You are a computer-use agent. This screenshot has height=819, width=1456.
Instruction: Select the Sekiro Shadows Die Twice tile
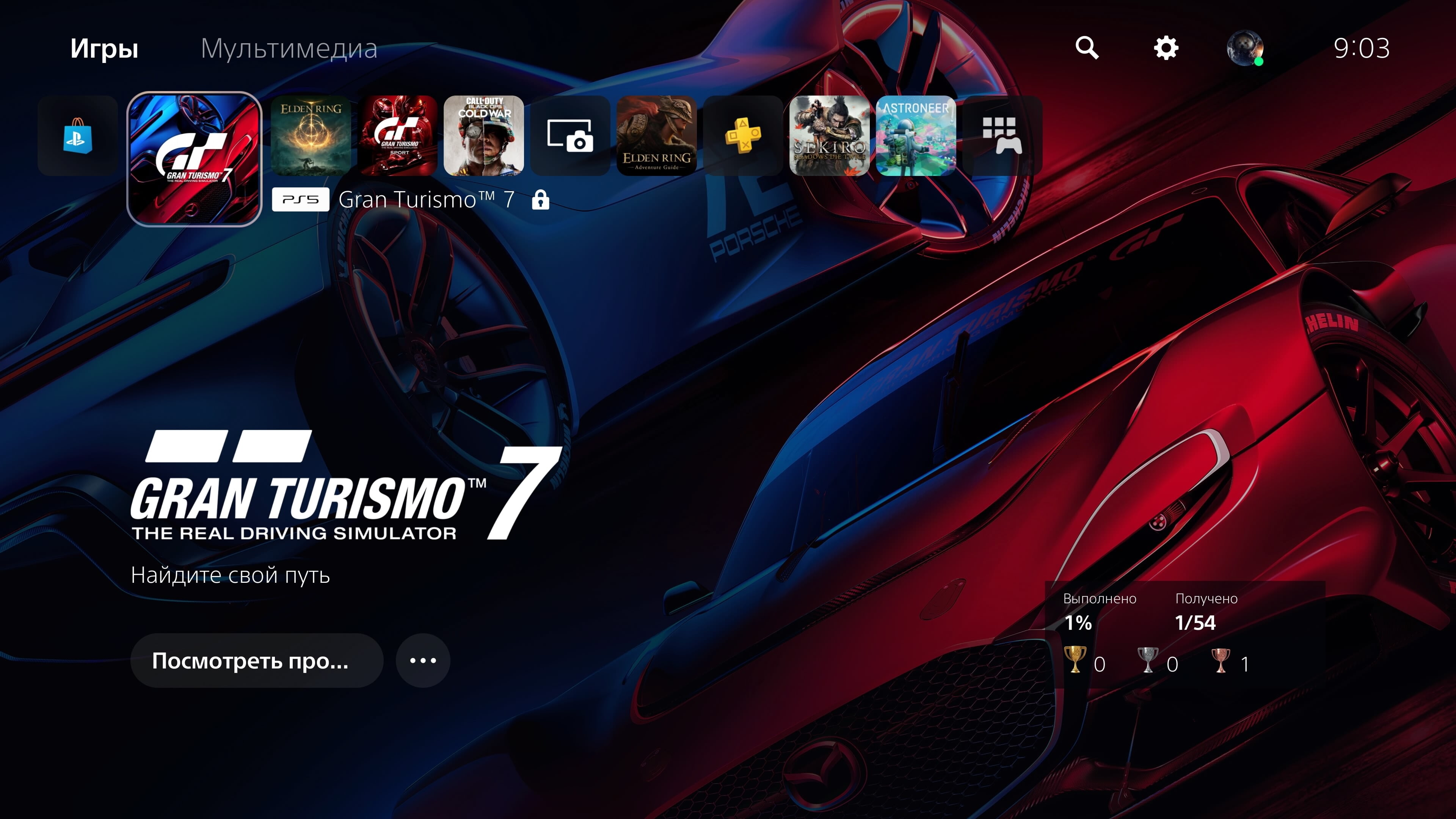830,136
